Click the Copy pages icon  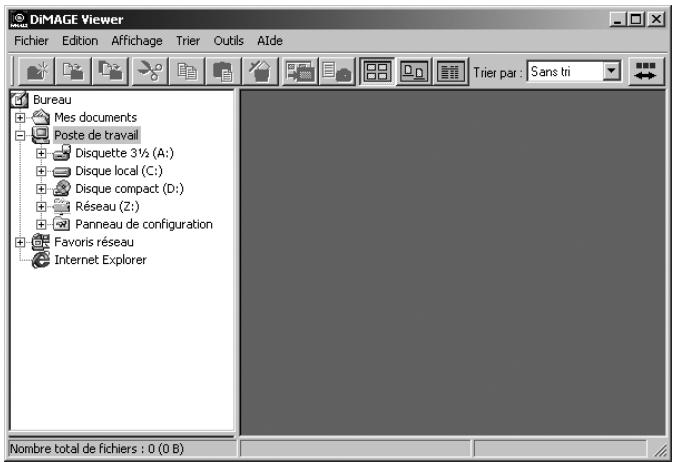pyautogui.click(x=187, y=71)
